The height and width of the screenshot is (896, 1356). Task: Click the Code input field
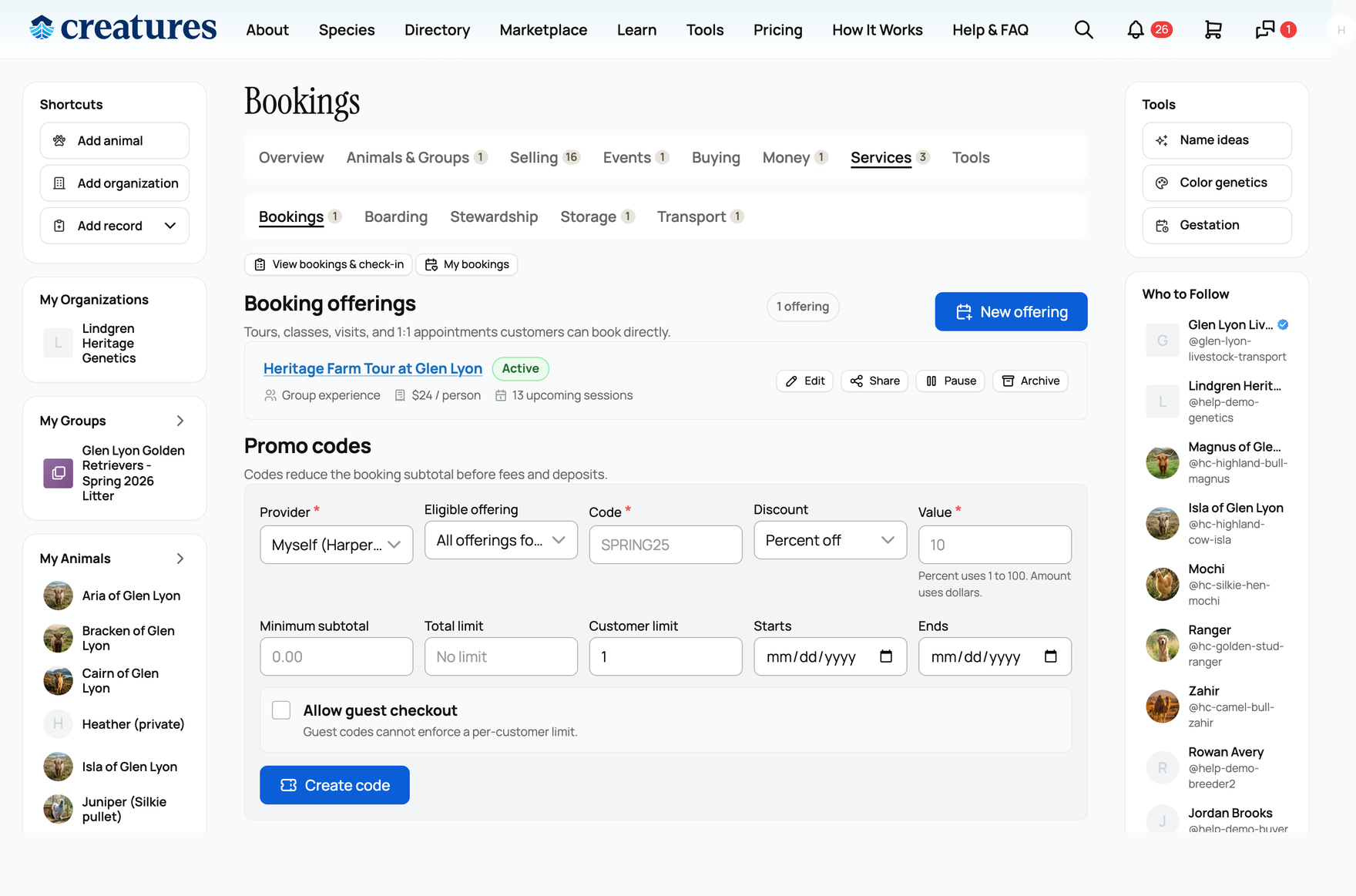[x=666, y=545]
